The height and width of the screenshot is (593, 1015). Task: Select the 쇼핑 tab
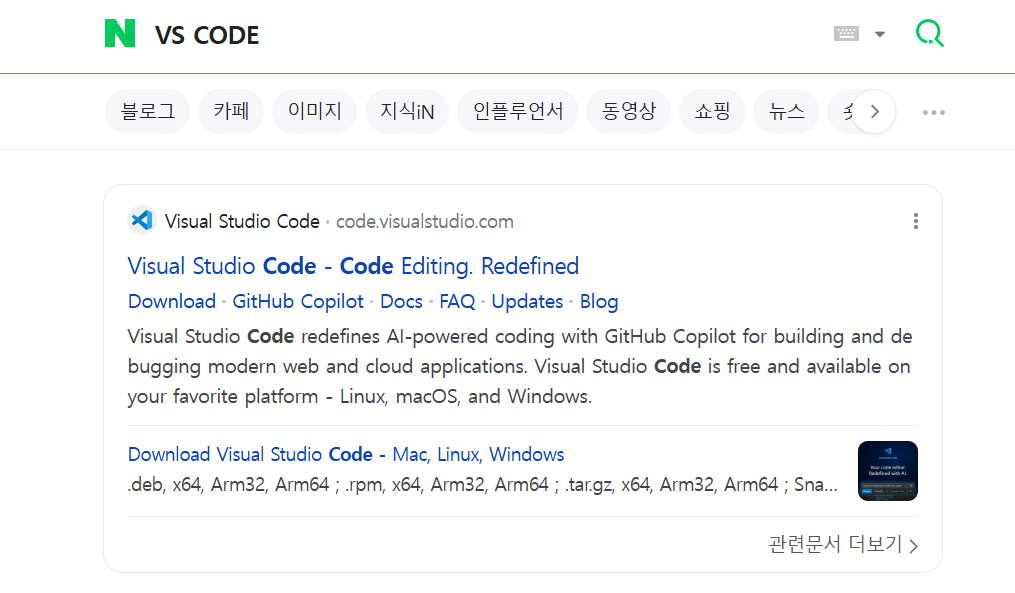coord(712,111)
